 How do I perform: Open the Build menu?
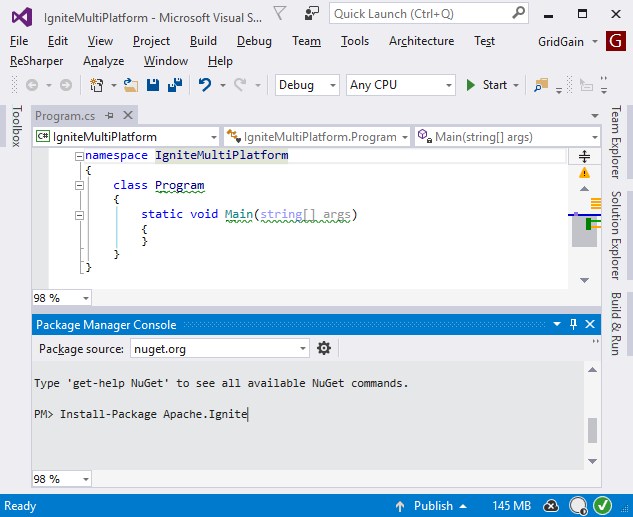point(203,41)
